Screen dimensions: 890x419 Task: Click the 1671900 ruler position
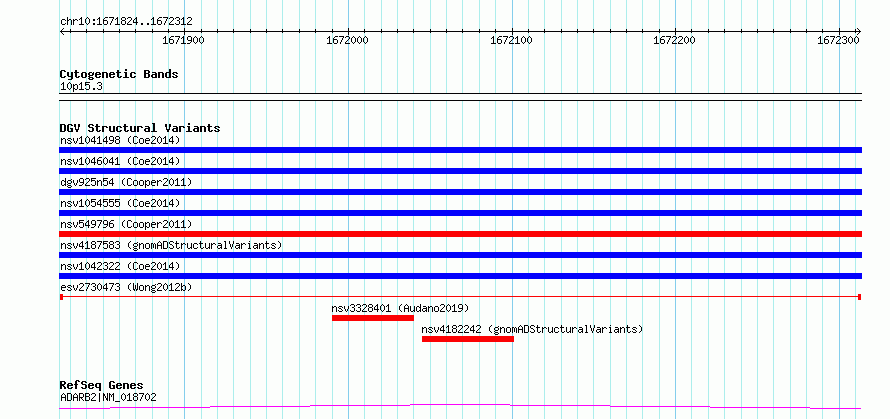point(183,40)
